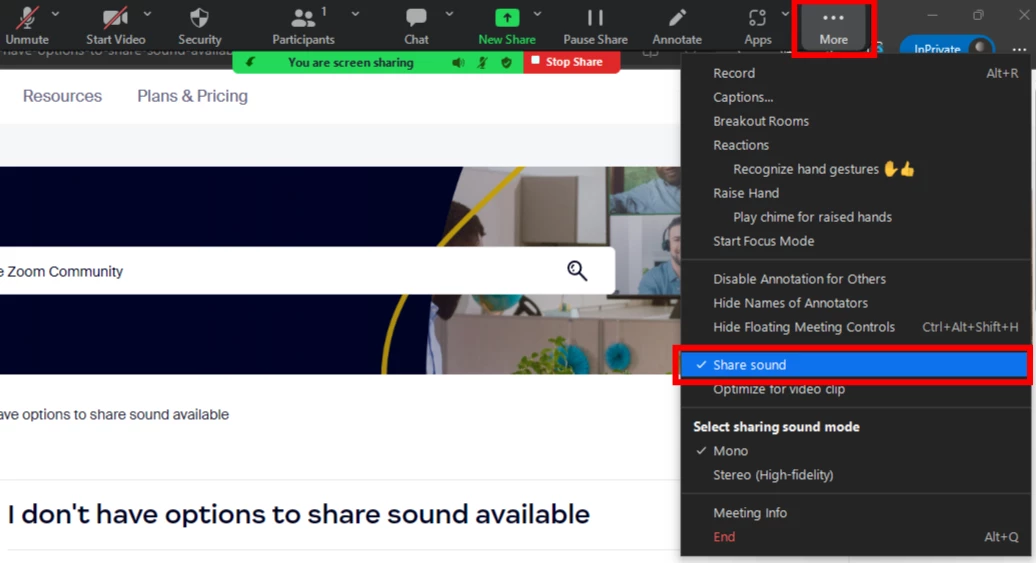This screenshot has width=1036, height=563.
Task: Click the lightning icon in sharing bar
Action: pyautogui.click(x=250, y=62)
